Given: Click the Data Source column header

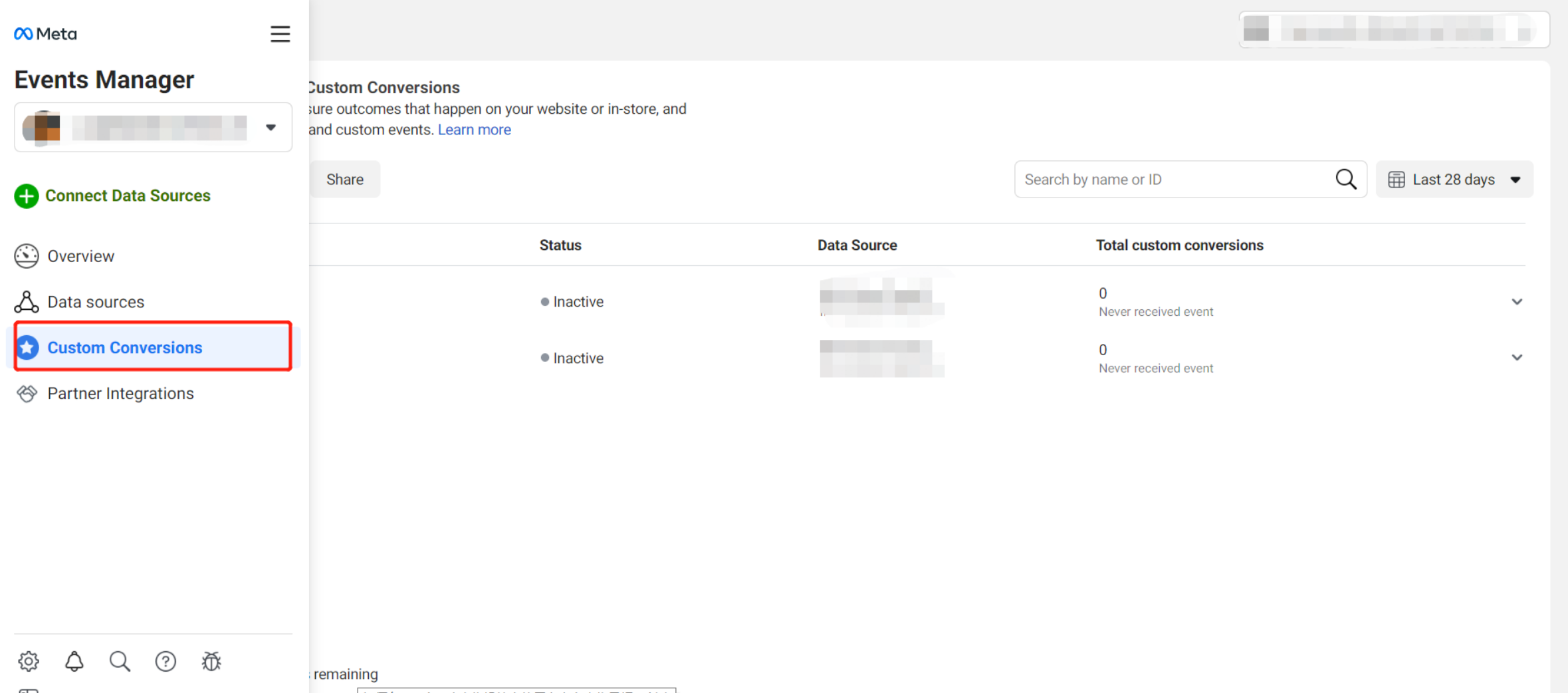Looking at the screenshot, I should (x=857, y=245).
